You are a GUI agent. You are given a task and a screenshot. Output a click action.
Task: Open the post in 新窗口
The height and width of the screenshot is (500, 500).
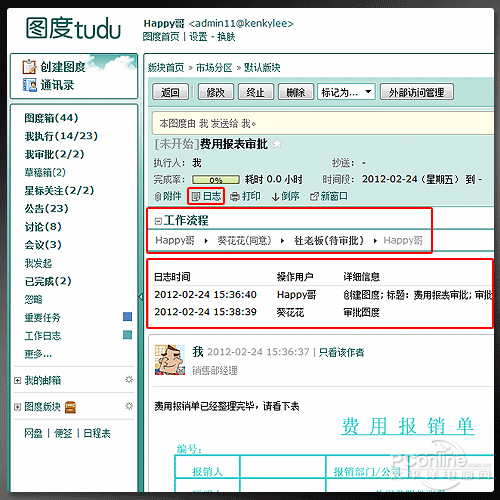[329, 196]
